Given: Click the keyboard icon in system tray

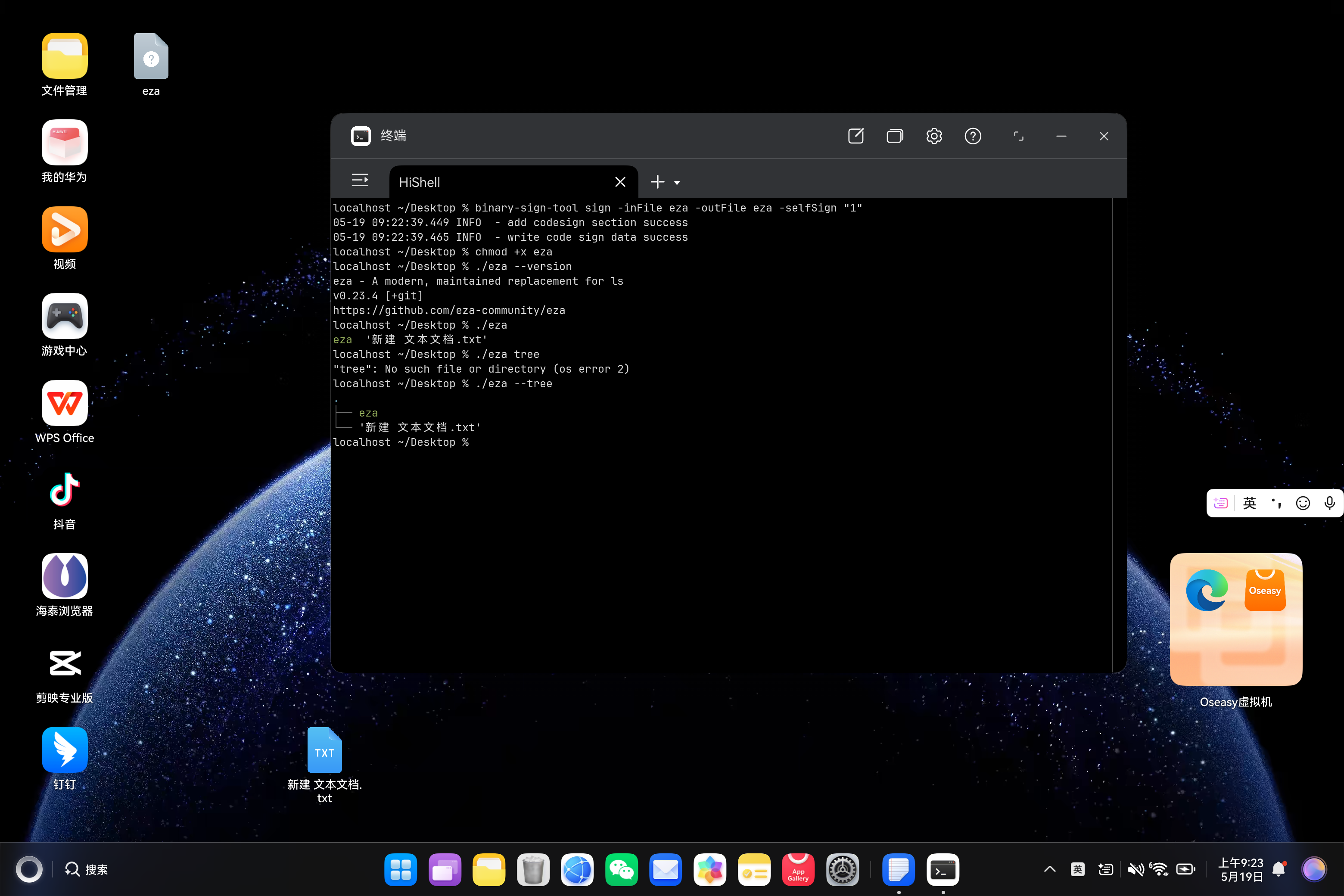Looking at the screenshot, I should (x=1106, y=869).
